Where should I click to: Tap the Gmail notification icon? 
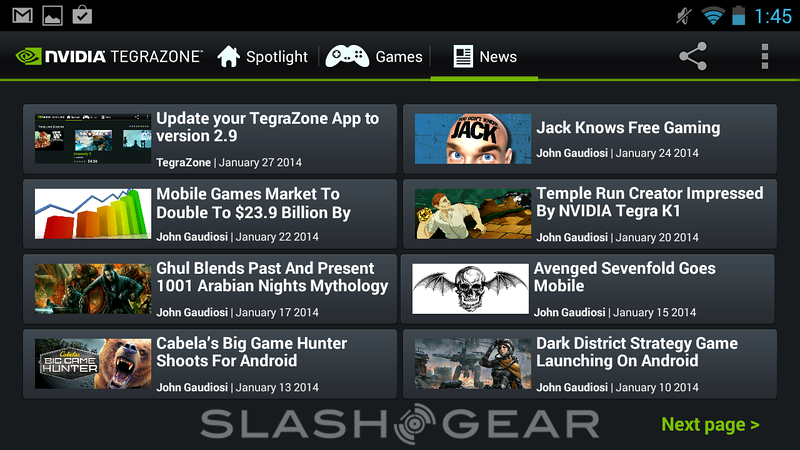(22, 15)
